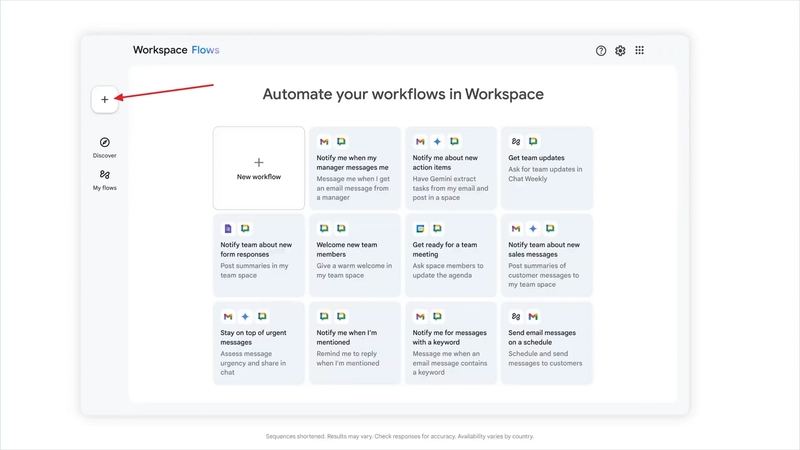Select 'Send email messages on a schedule' title
800x450 pixels.
[542, 337]
